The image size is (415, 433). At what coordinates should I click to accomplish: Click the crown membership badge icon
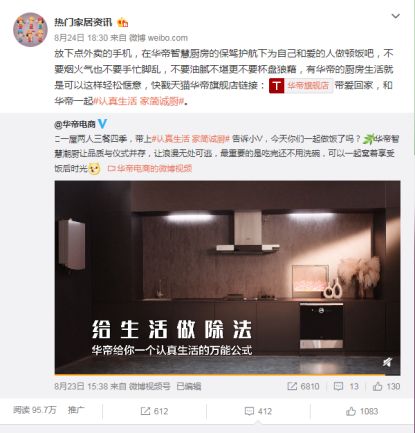[122, 22]
